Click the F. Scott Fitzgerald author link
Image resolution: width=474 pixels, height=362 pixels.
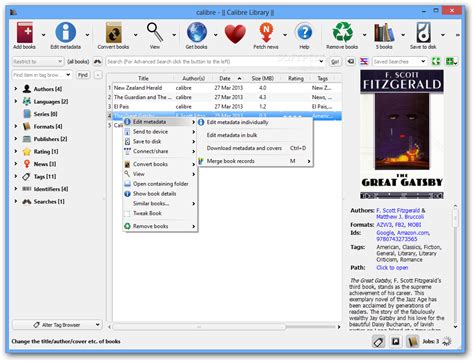(x=398, y=210)
